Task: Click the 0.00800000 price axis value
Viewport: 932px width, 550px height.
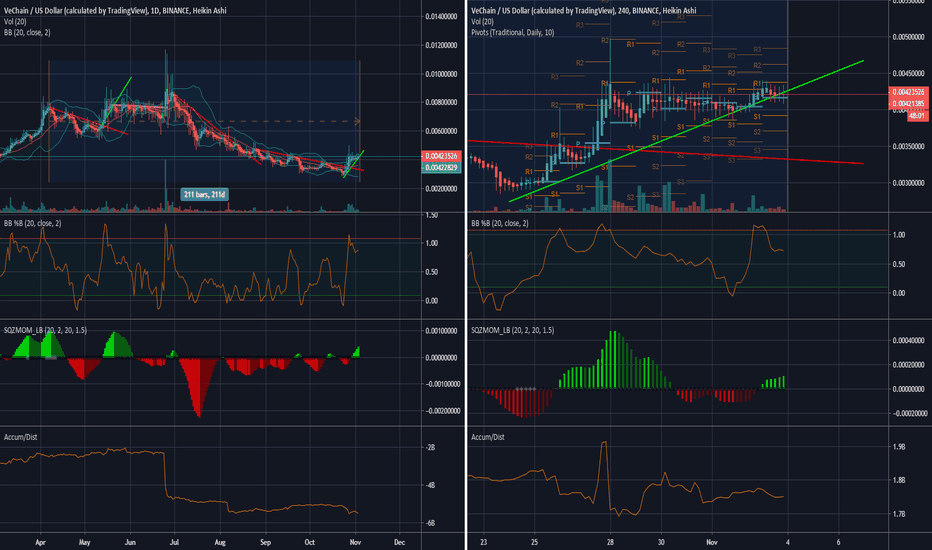Action: click(x=442, y=102)
